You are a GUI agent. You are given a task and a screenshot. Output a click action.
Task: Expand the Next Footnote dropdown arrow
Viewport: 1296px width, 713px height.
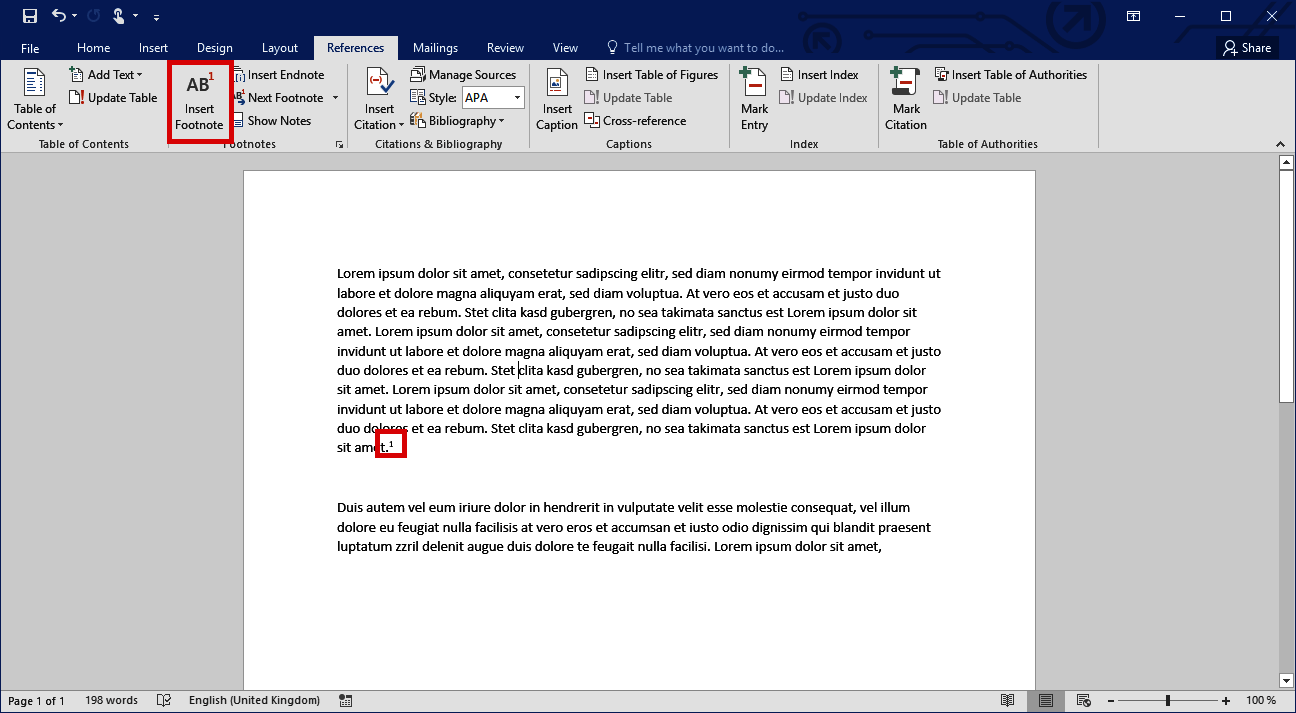coord(335,97)
